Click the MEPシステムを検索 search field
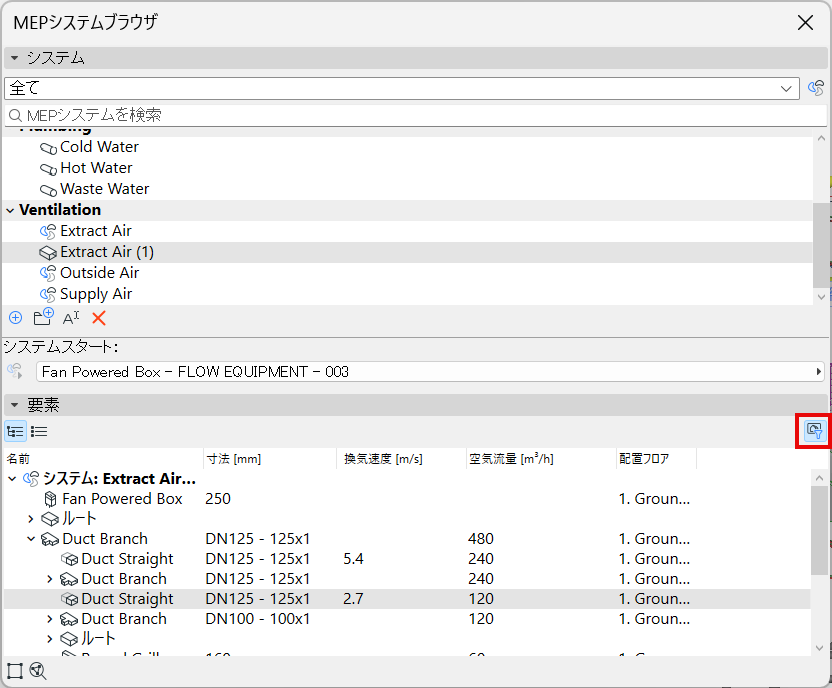Image resolution: width=832 pixels, height=688 pixels. (415, 115)
